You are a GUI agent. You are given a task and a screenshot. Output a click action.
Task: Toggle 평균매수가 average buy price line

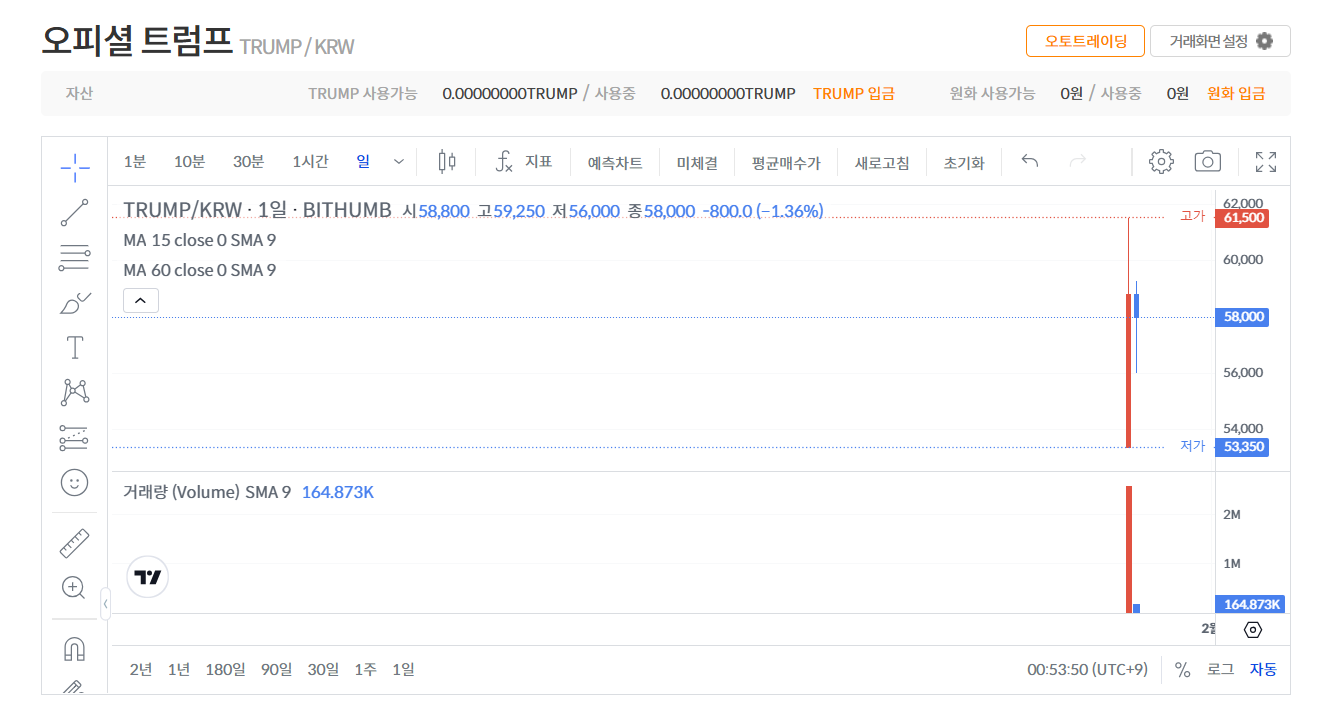coord(786,162)
